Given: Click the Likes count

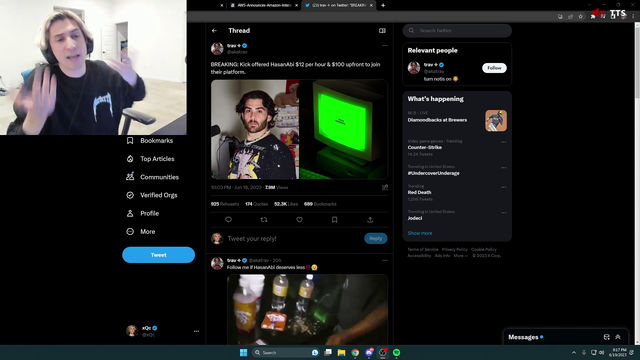Looking at the screenshot, I should click(286, 204).
